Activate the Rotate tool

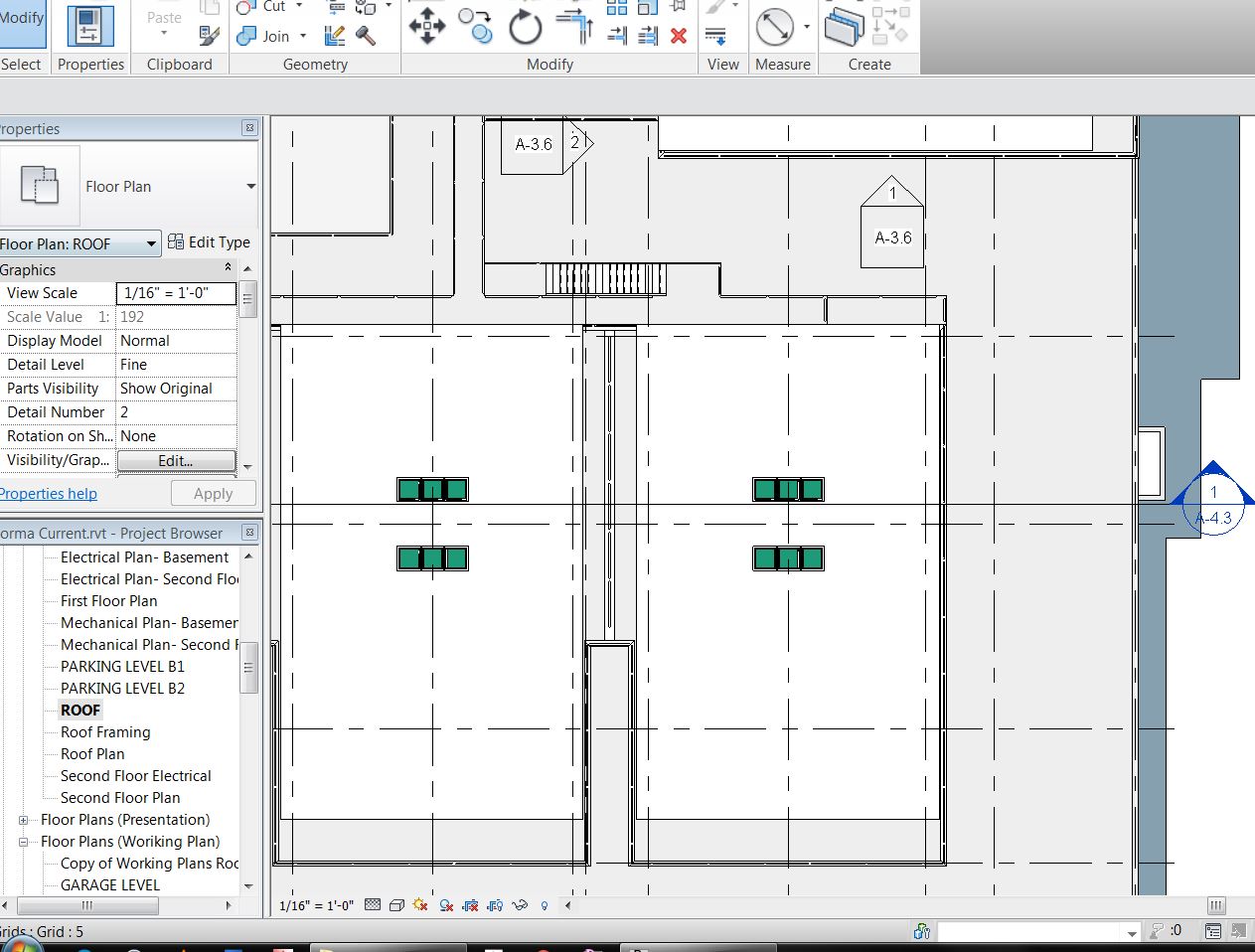click(x=525, y=27)
